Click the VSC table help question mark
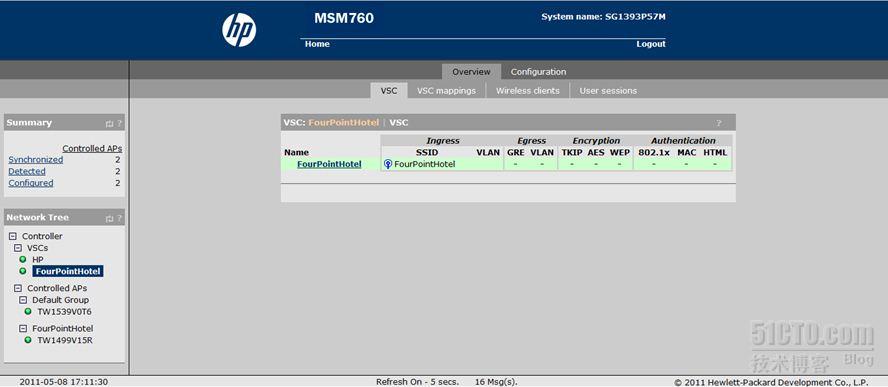 719,123
